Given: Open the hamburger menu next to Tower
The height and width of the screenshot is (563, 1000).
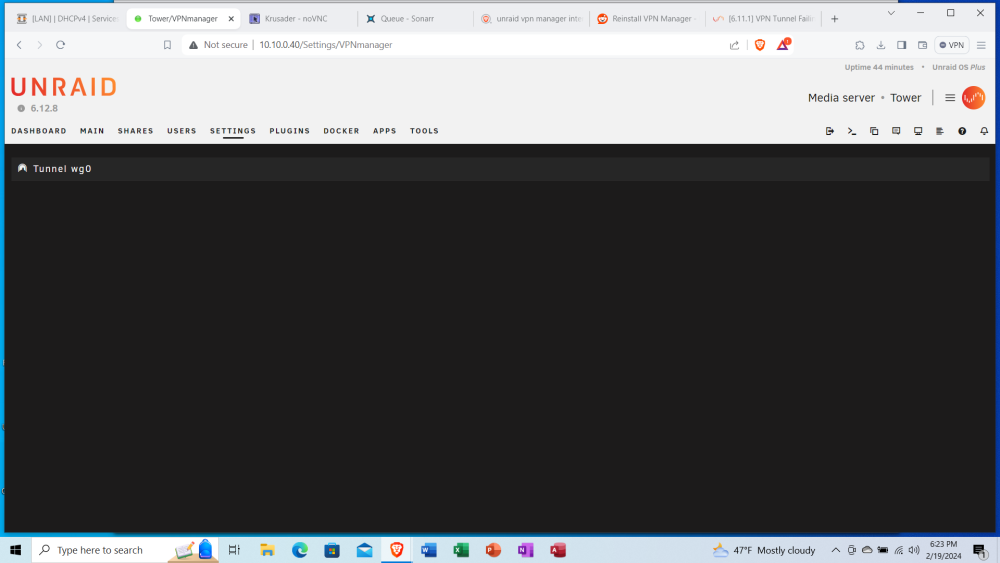Looking at the screenshot, I should click(950, 98).
